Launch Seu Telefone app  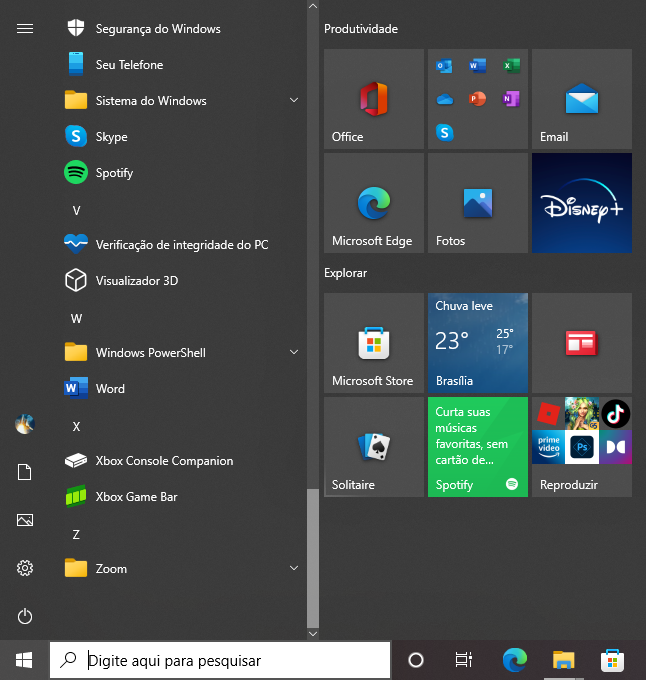click(182, 65)
